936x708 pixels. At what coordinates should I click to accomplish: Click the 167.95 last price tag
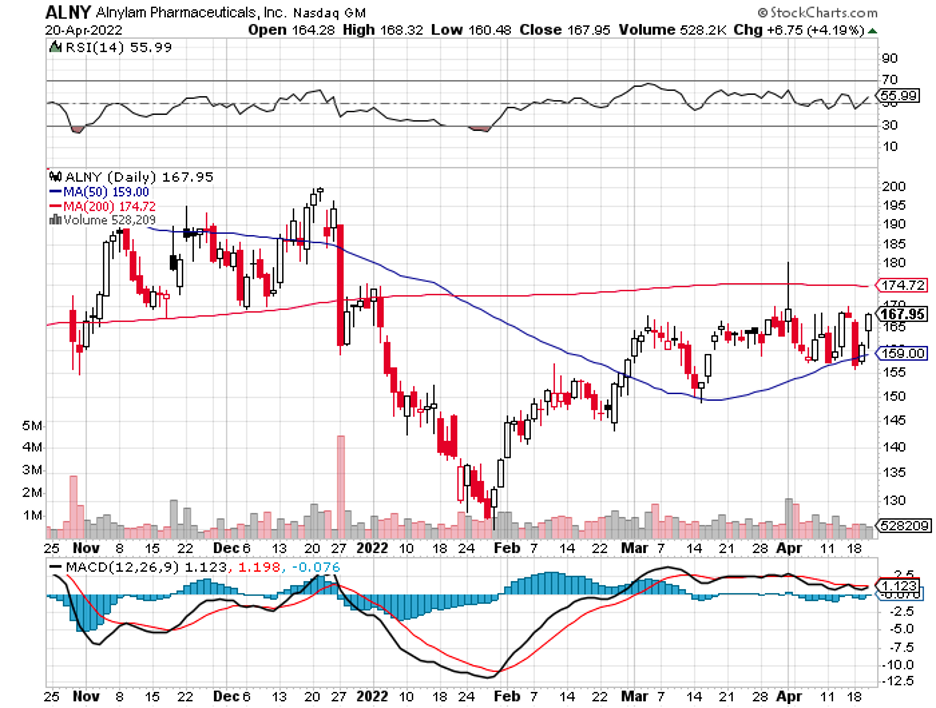click(902, 314)
